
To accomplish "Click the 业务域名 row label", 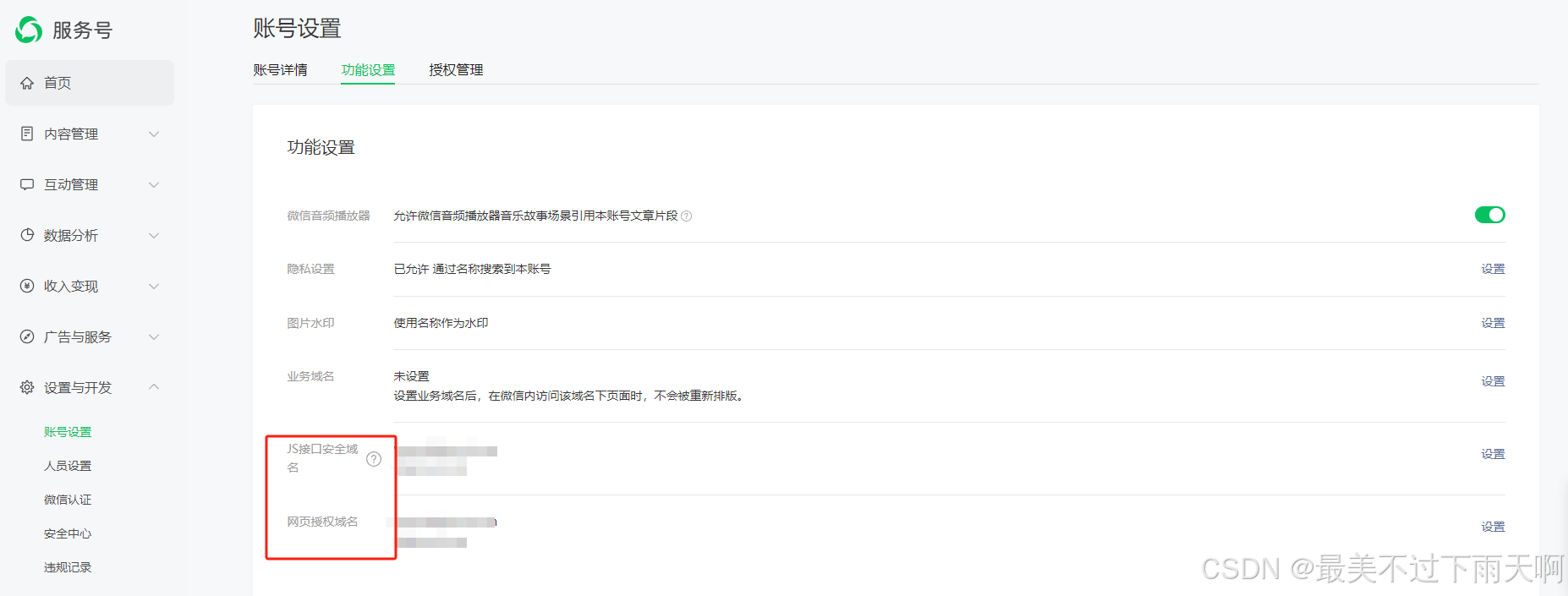I will (310, 376).
